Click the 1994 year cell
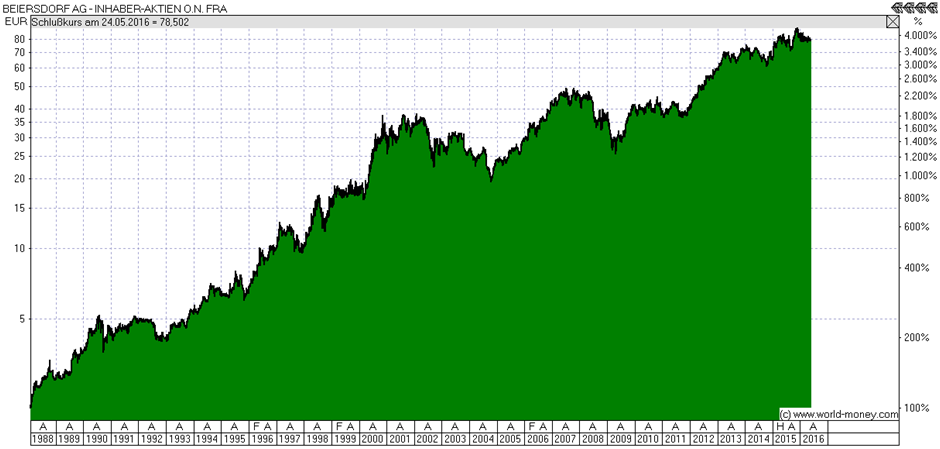Image resolution: width=940 pixels, height=449 pixels. 207,439
